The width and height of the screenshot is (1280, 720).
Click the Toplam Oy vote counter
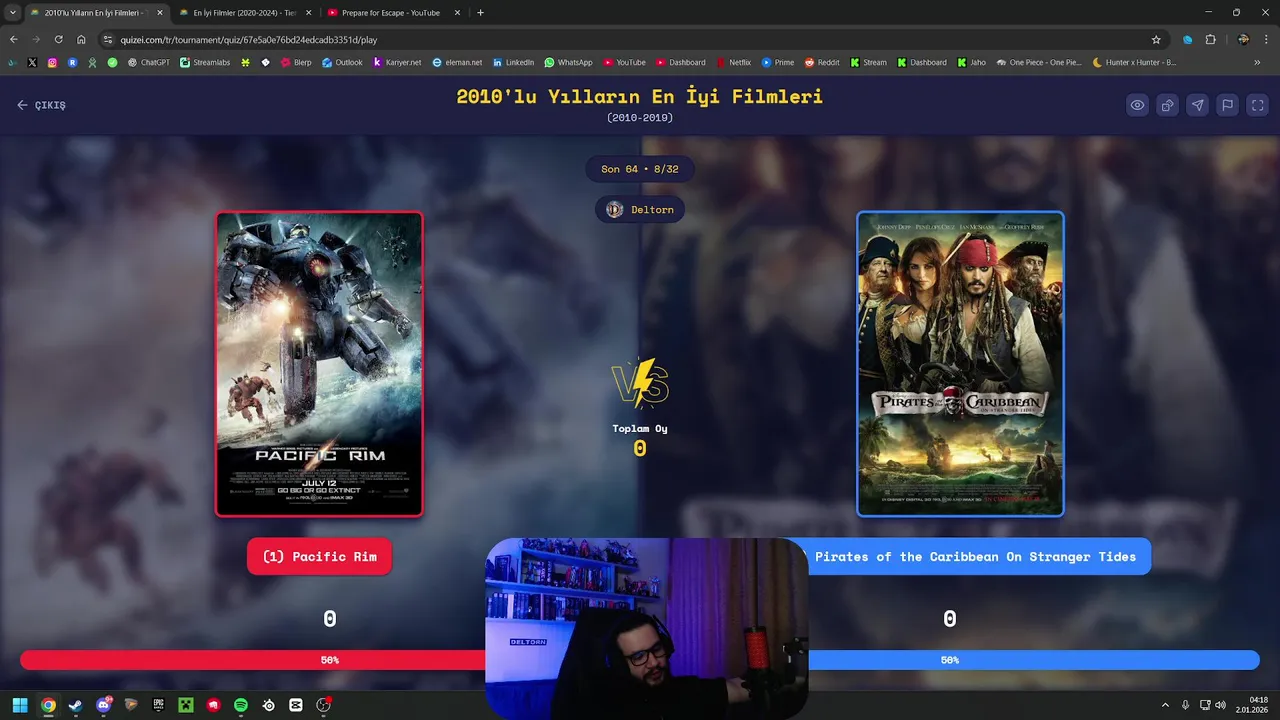click(640, 441)
